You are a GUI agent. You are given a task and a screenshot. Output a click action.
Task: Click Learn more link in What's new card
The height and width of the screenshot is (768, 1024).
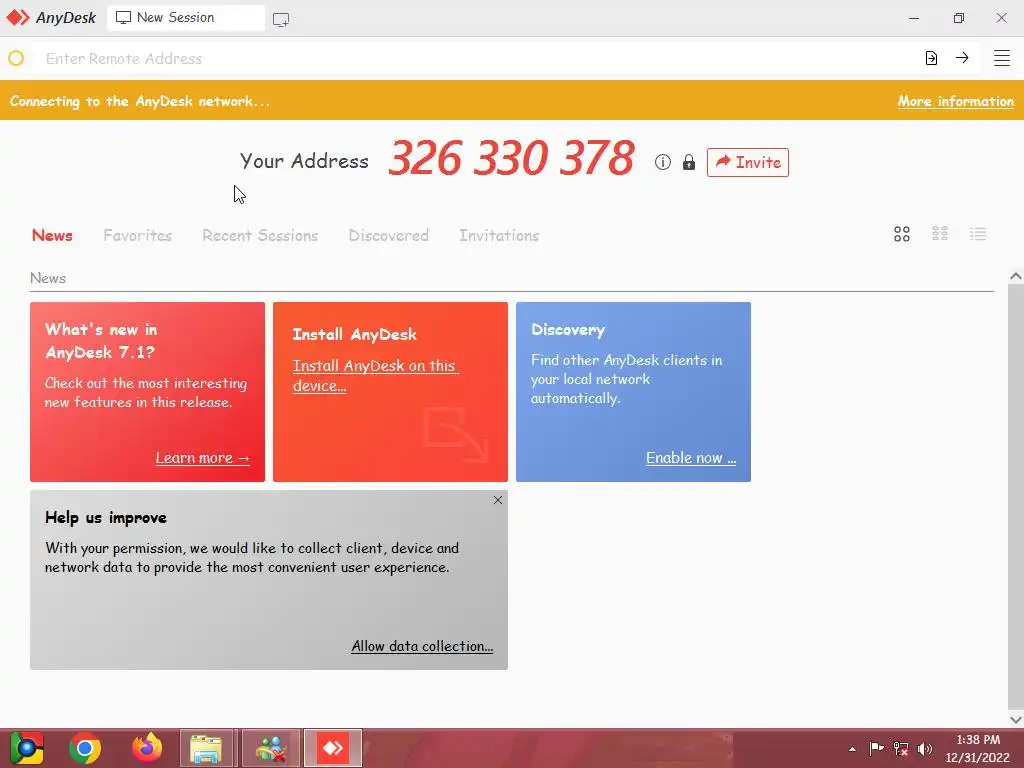(202, 458)
